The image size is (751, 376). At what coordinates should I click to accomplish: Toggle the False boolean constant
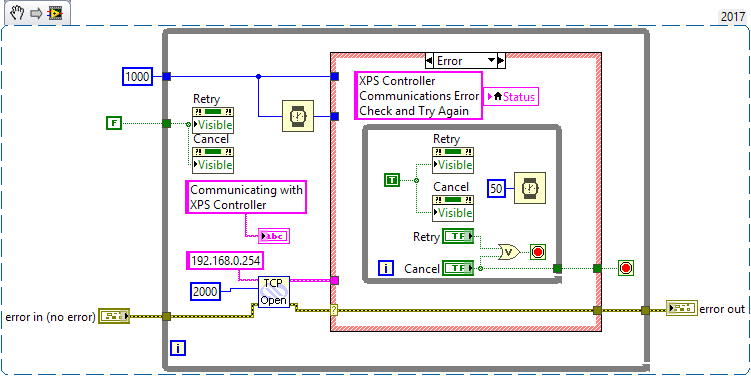coord(114,124)
